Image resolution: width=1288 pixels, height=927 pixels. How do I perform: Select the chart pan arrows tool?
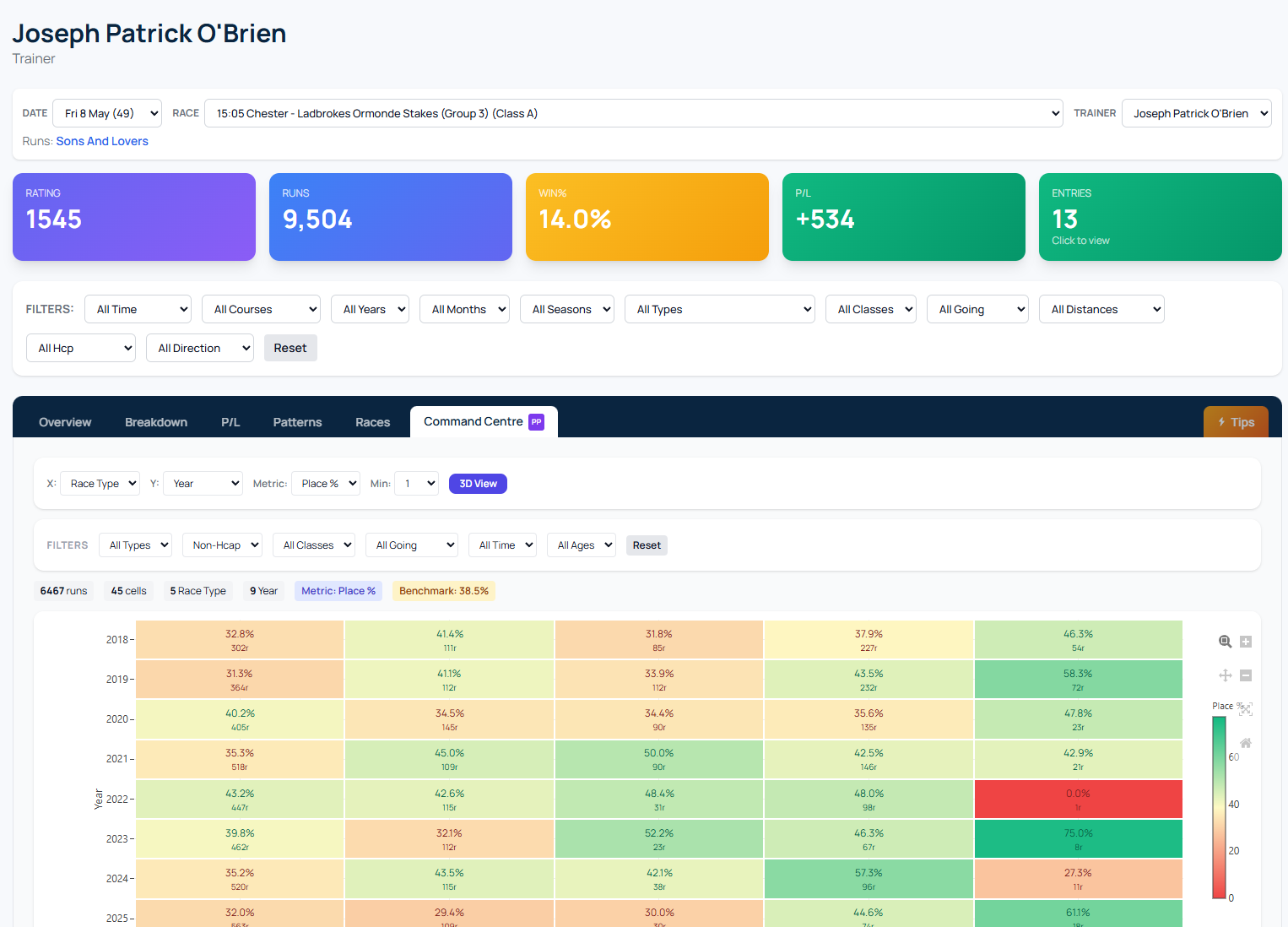coord(1225,675)
